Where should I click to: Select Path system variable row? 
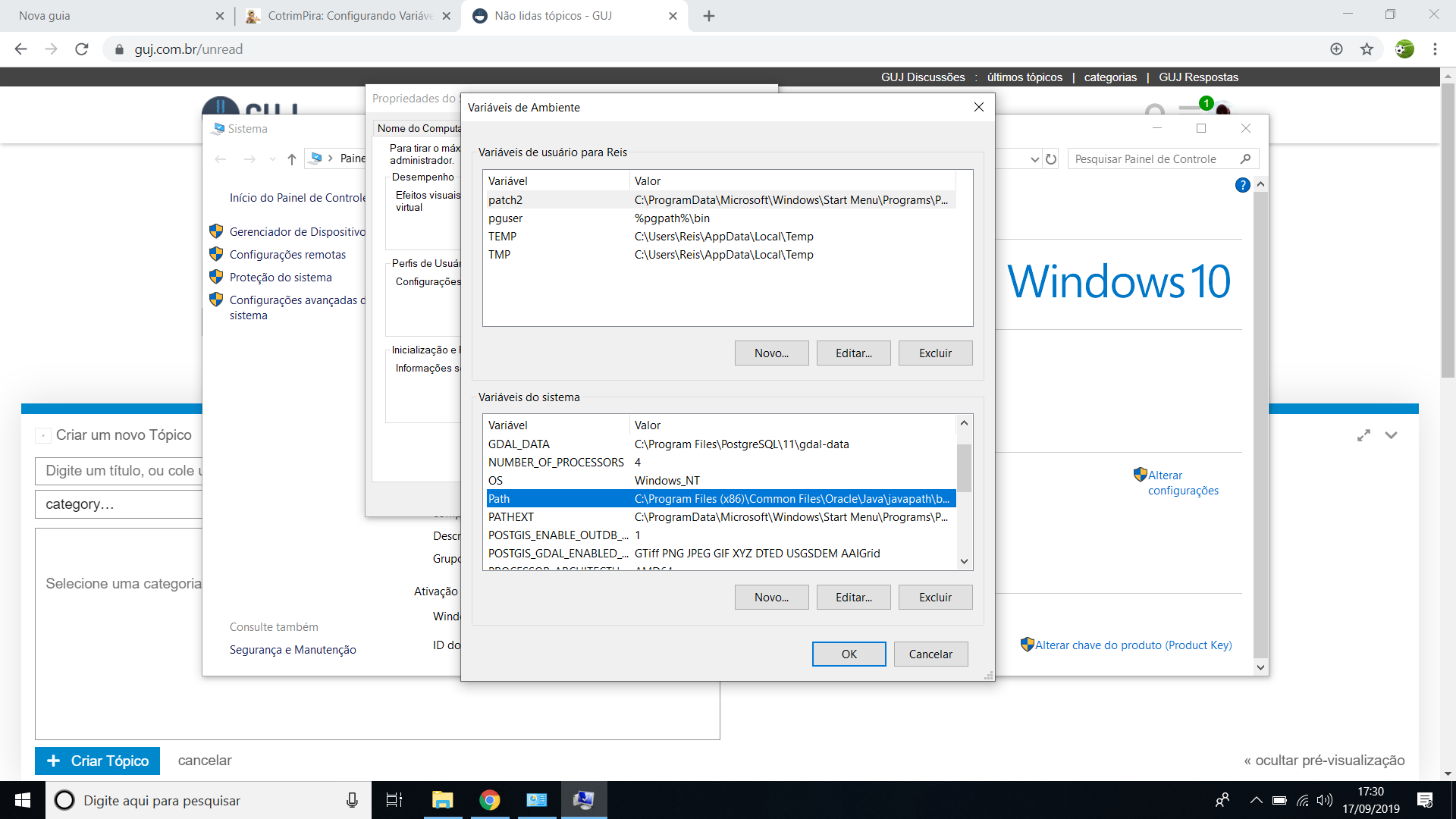(x=720, y=499)
